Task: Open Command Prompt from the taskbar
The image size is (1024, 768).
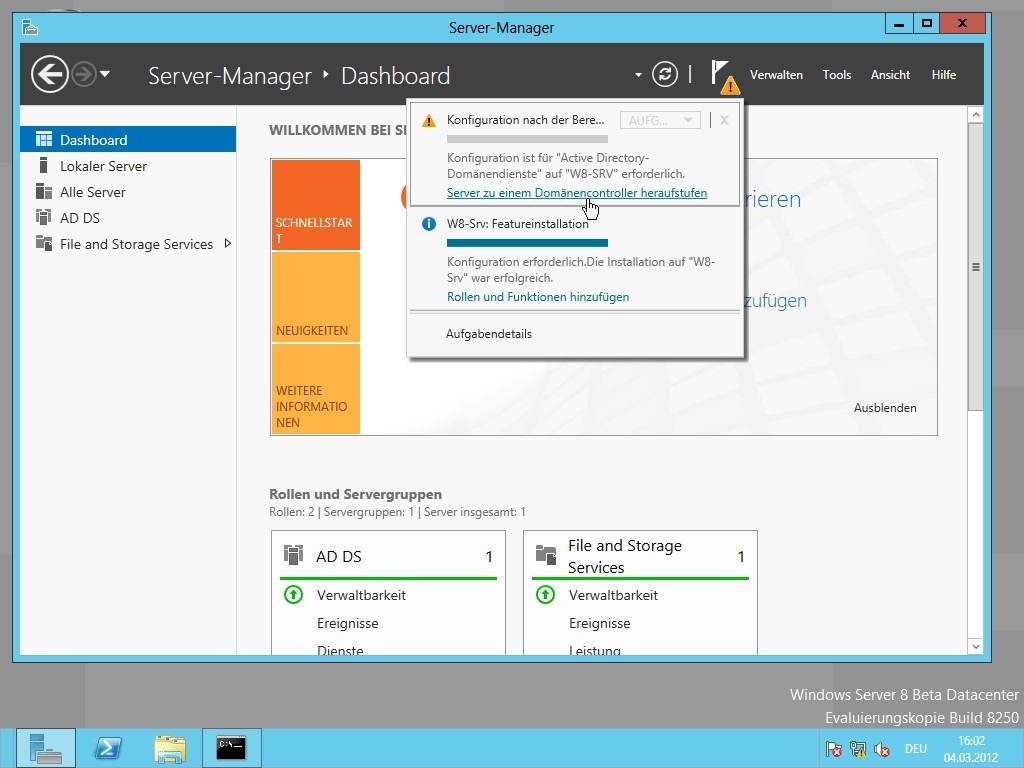Action: click(x=232, y=748)
